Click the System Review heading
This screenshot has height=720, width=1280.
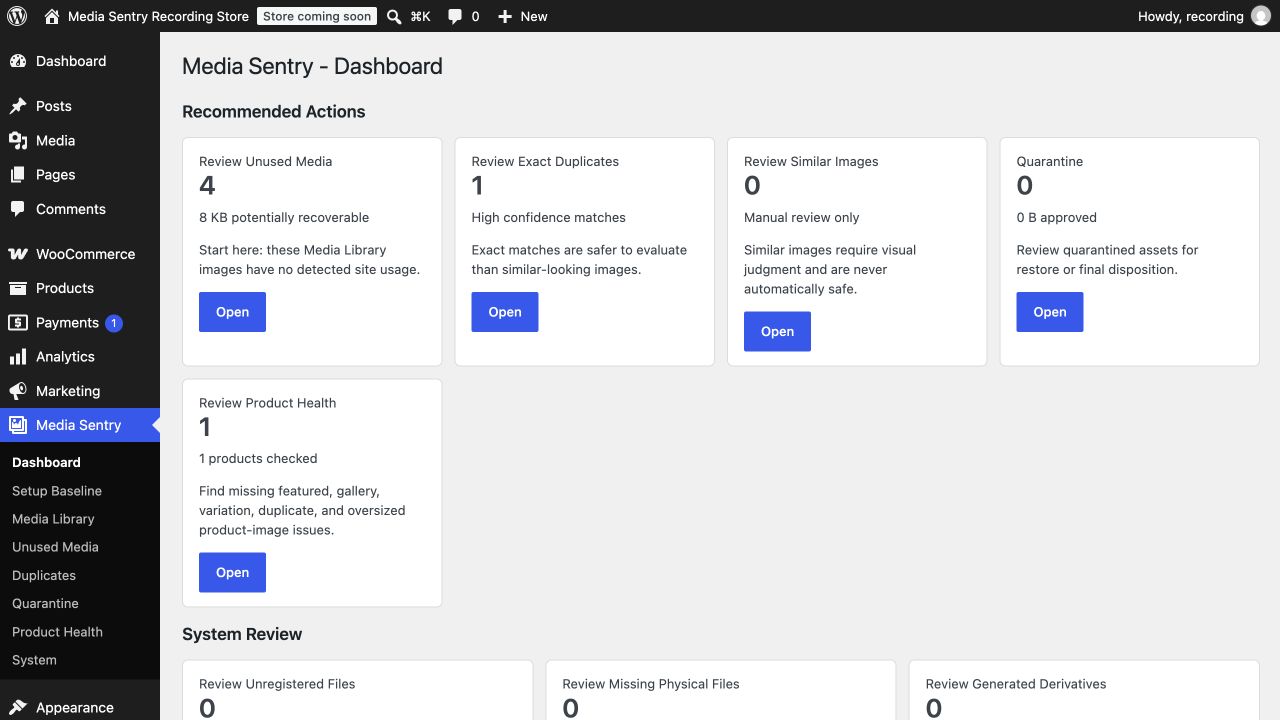point(242,634)
